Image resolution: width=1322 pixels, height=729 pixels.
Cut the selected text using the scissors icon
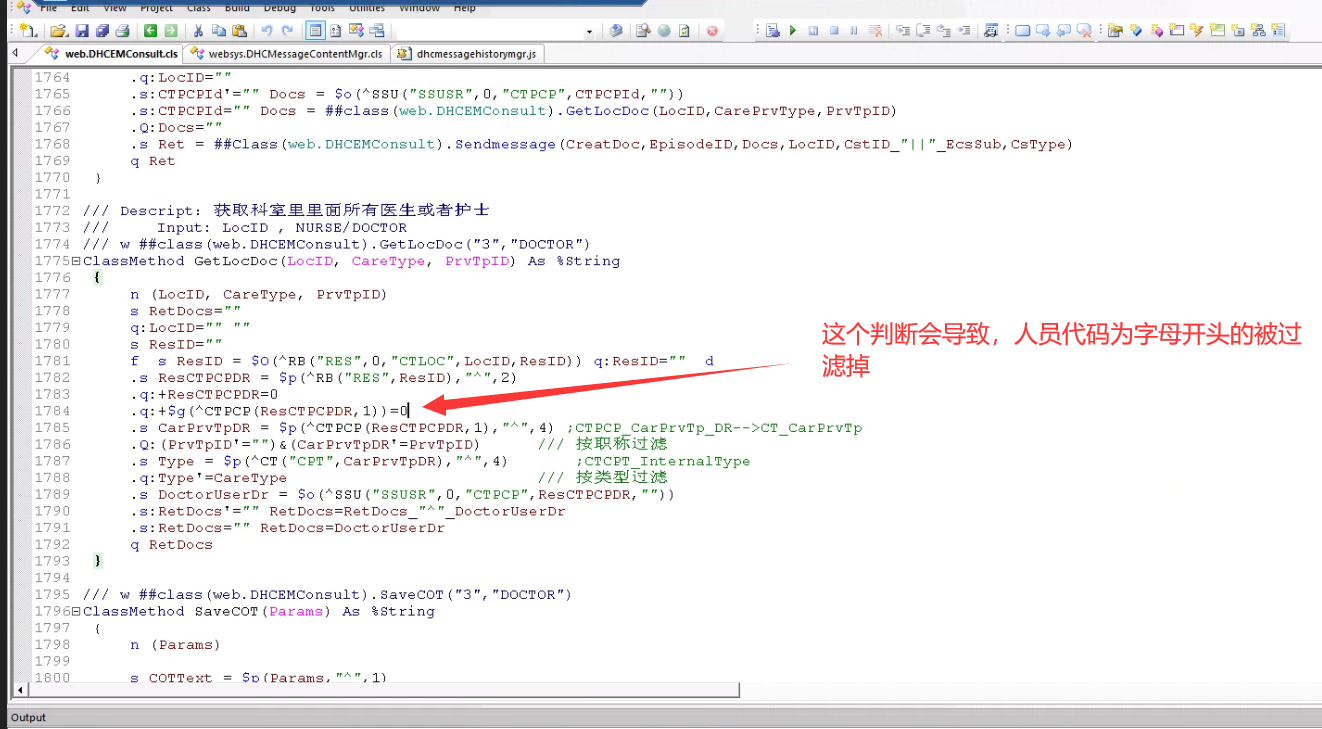pyautogui.click(x=200, y=30)
